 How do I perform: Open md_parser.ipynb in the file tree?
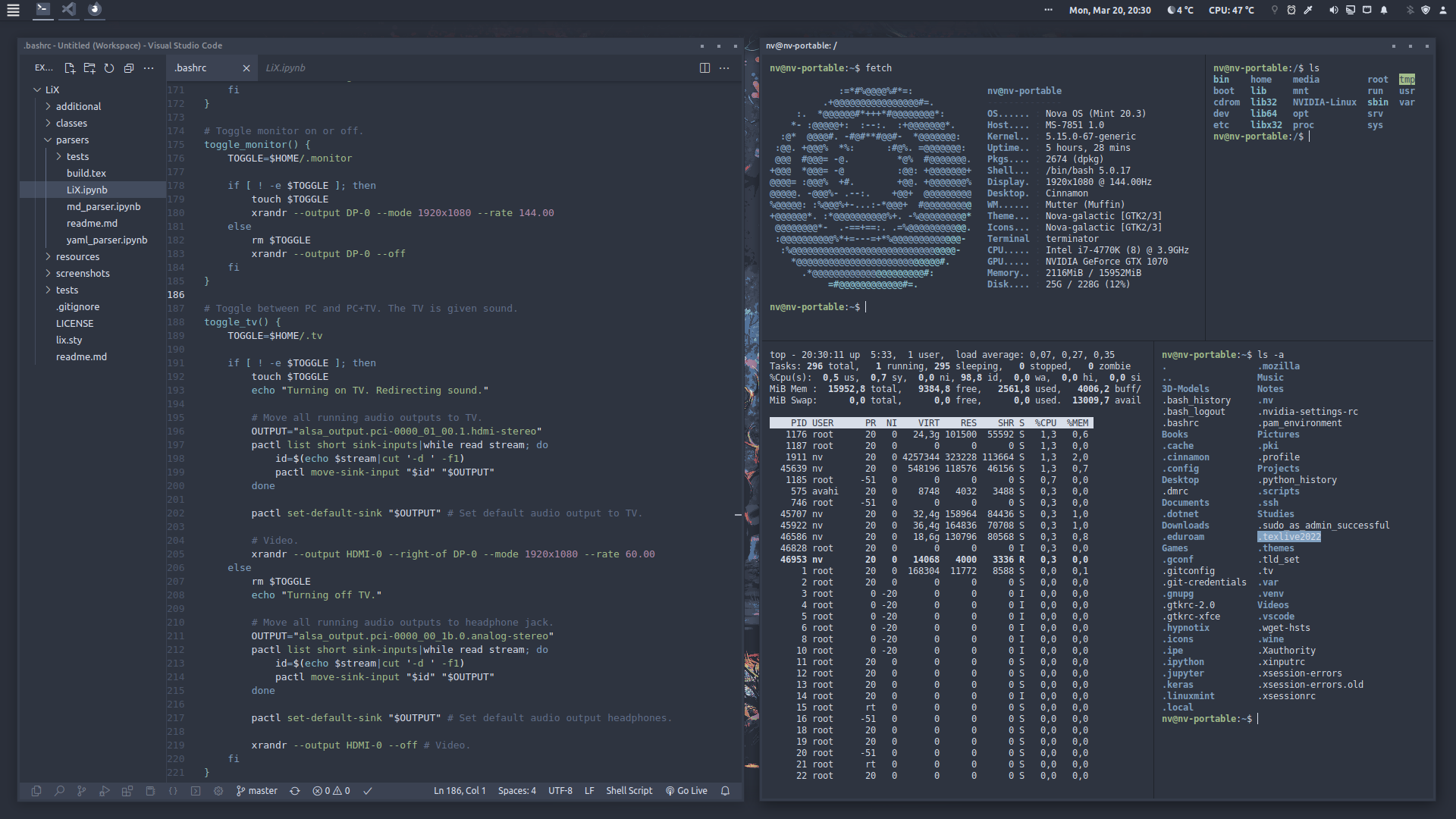click(x=103, y=206)
